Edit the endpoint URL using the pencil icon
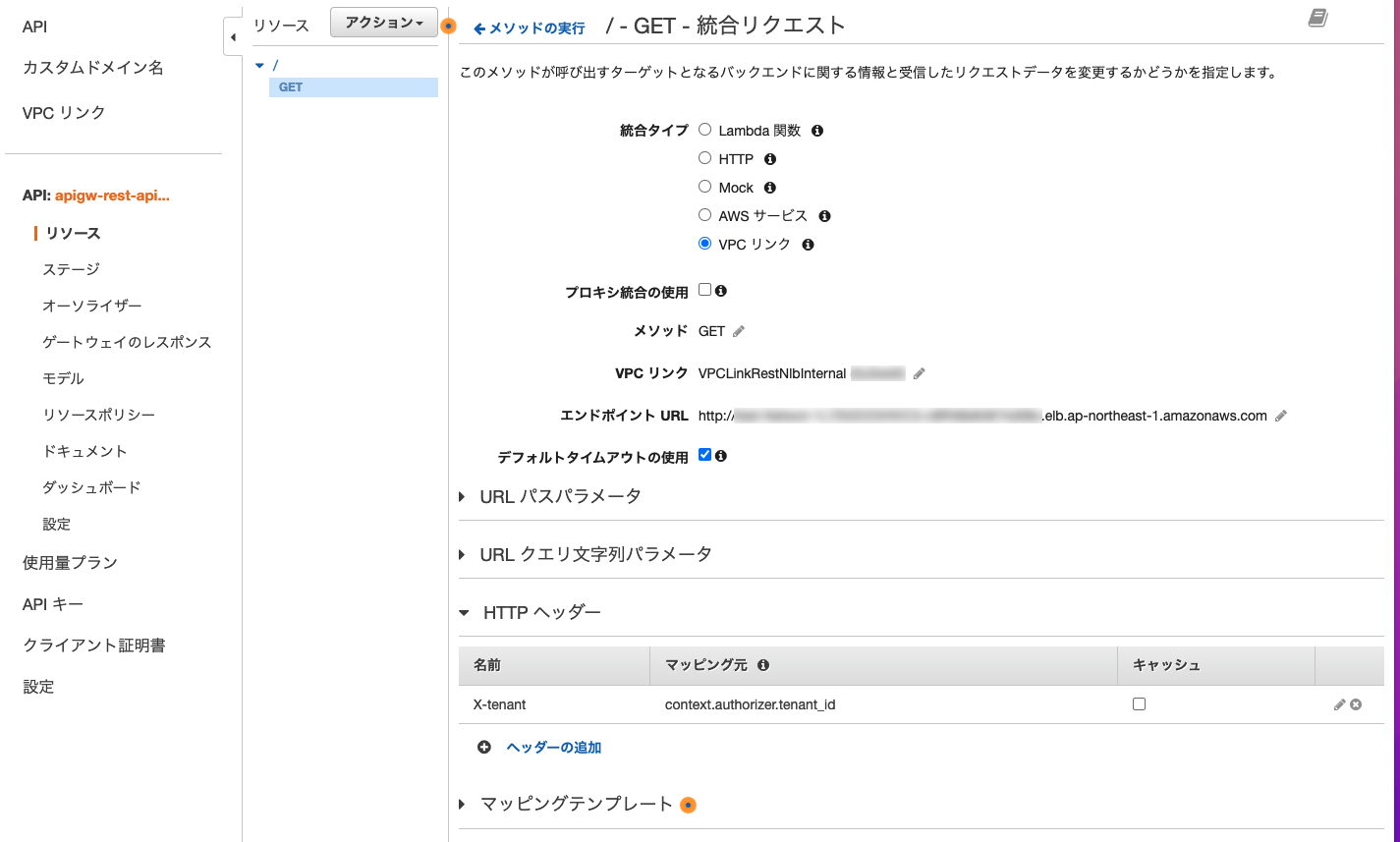Screen dimensions: 1400x842 [x=1280, y=416]
